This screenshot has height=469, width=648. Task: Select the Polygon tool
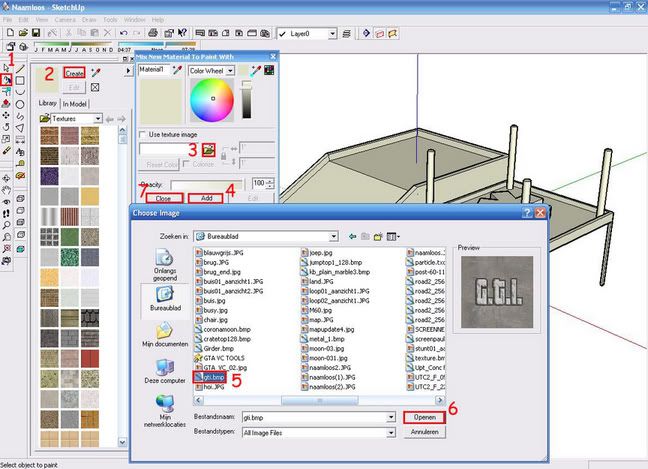click(x=20, y=128)
